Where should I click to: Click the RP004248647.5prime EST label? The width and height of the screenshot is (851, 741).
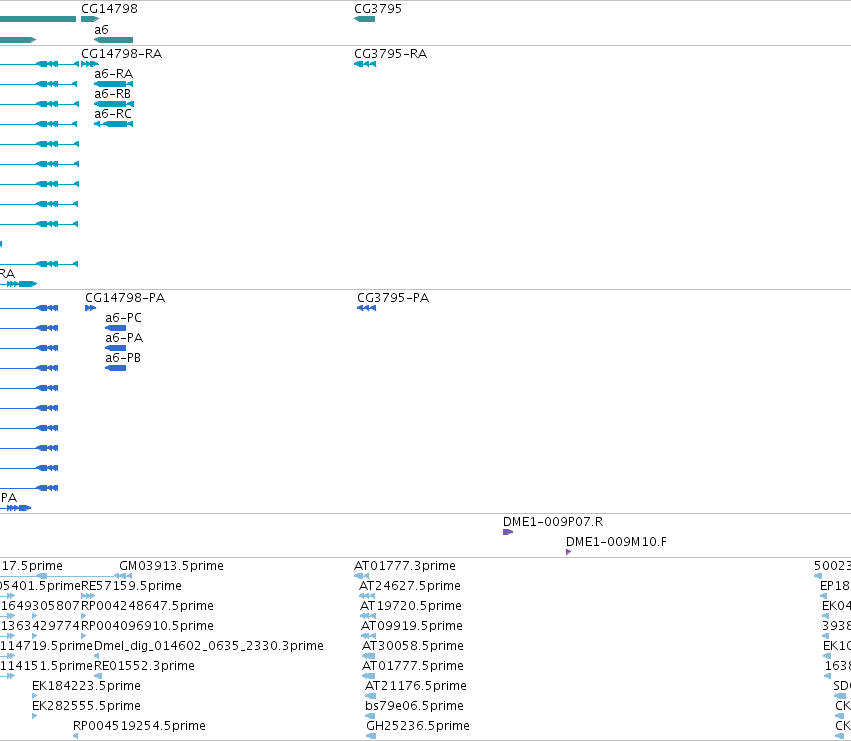point(147,606)
